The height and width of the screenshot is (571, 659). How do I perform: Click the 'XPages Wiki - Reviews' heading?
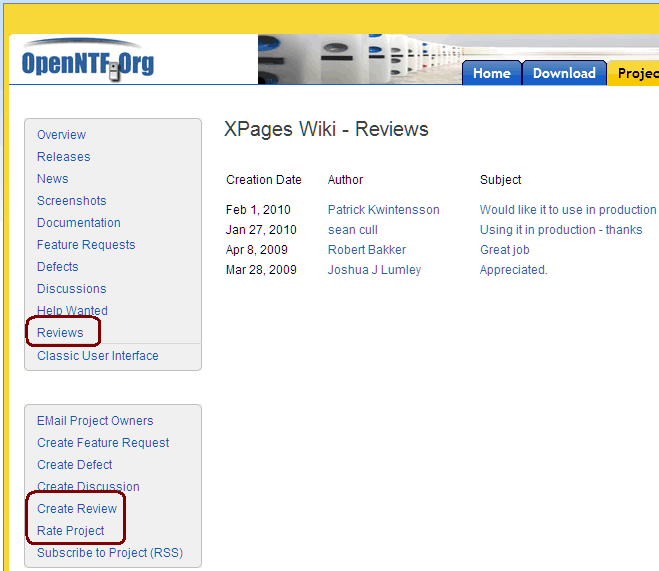pos(326,129)
